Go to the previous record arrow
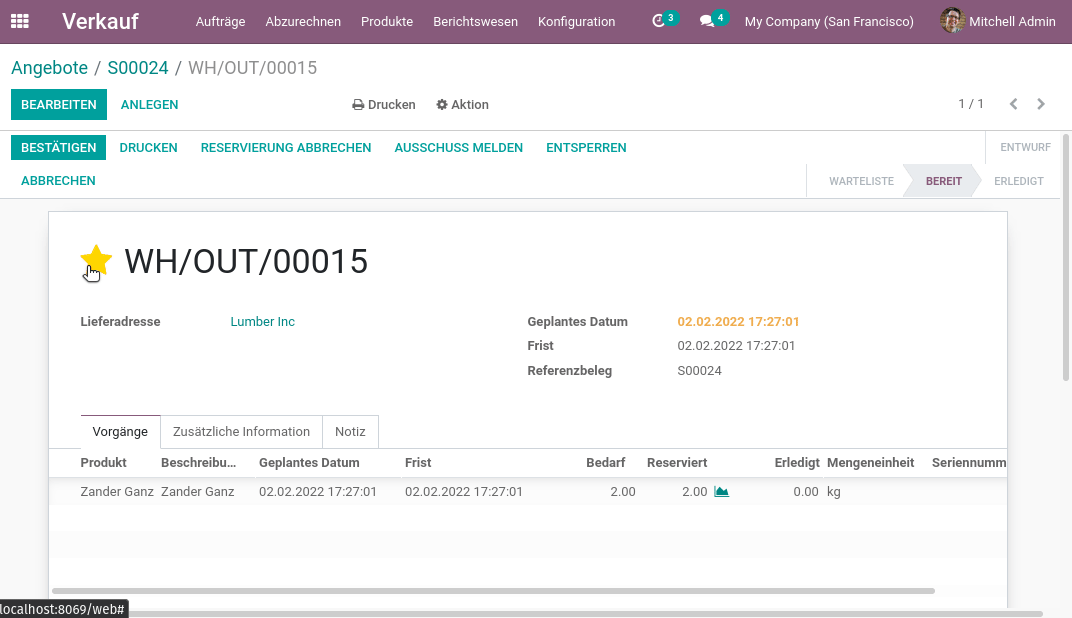 (1014, 104)
